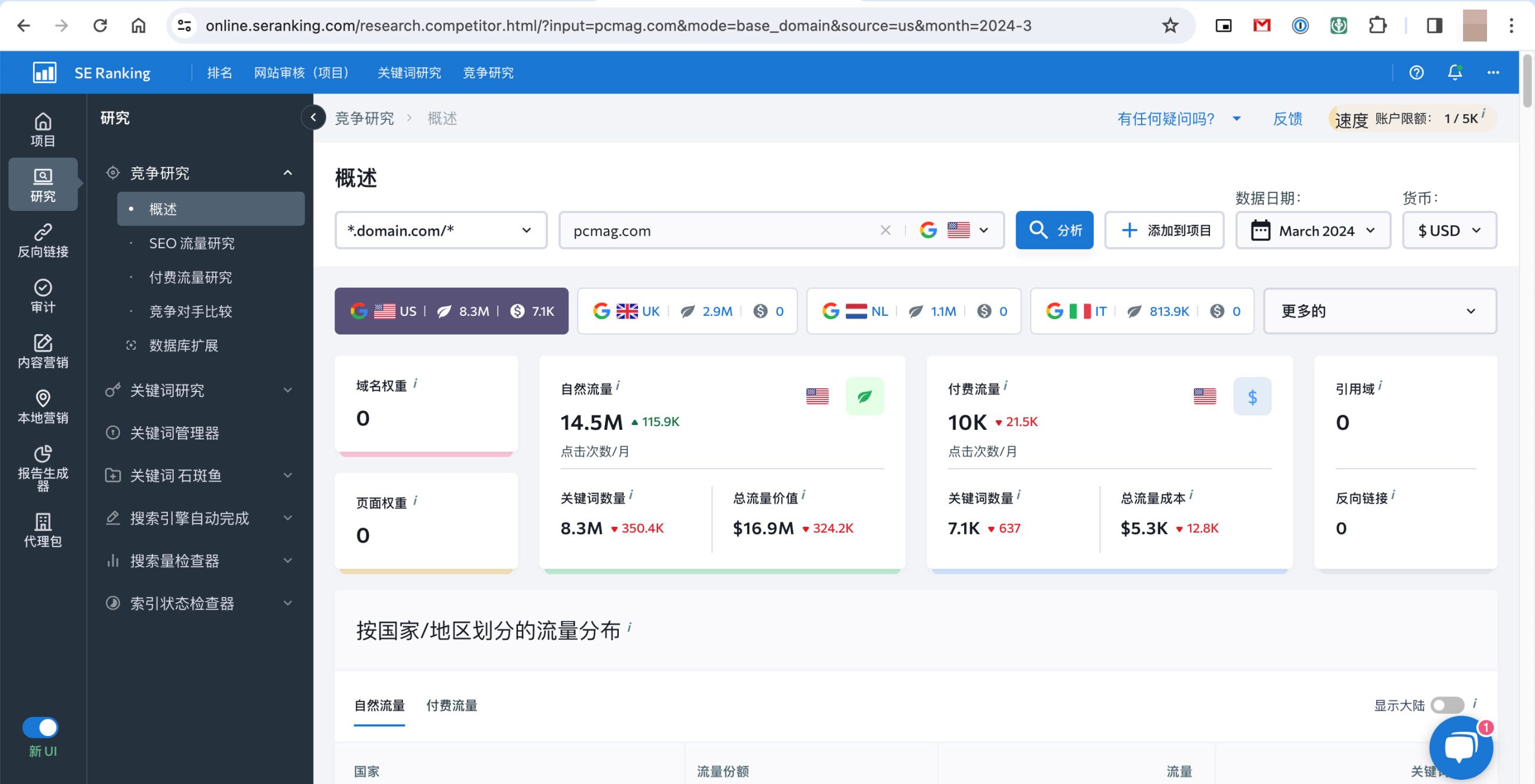Click the 研究 sidebar icon

point(43,185)
